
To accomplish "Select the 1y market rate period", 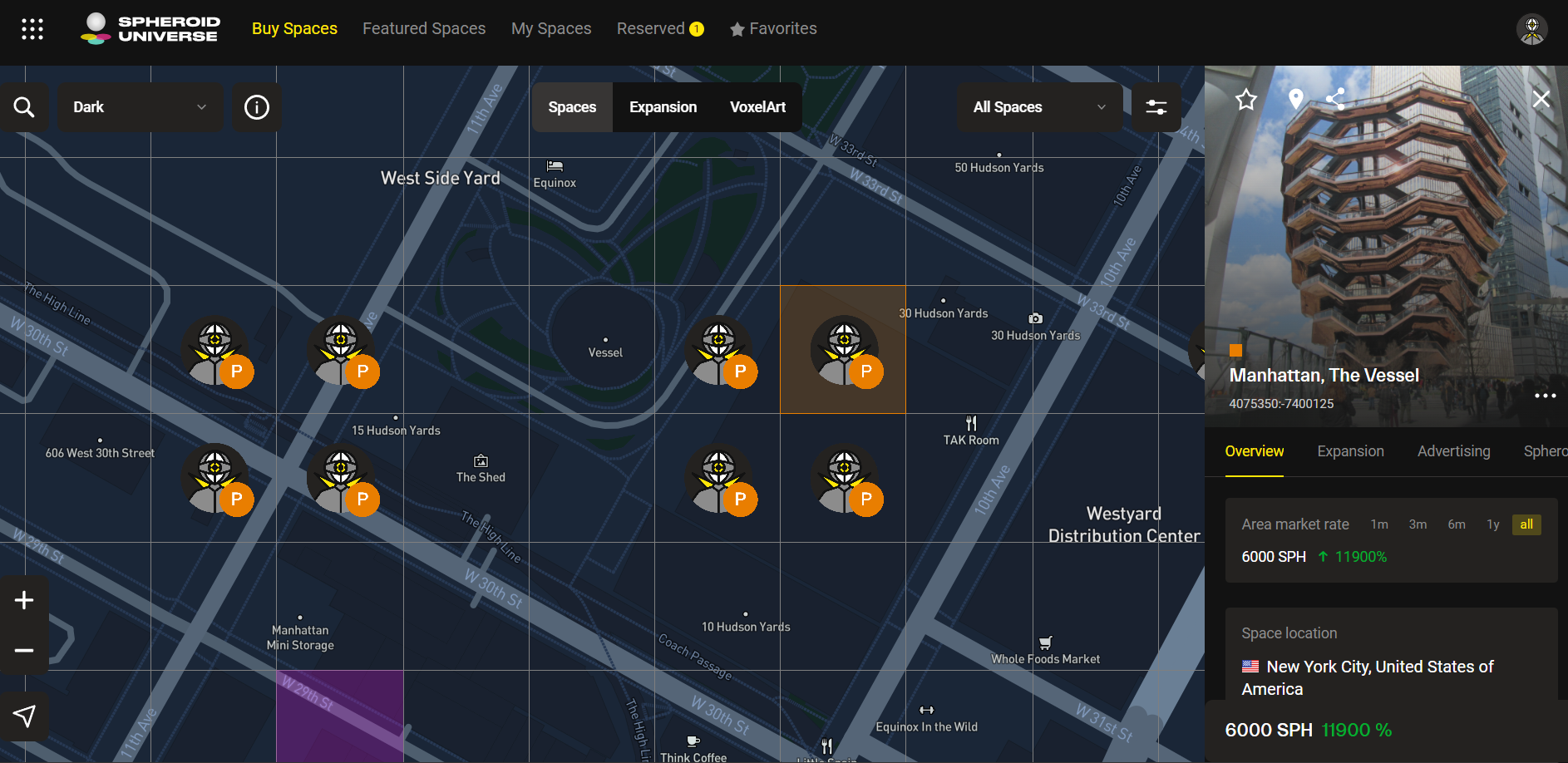I will point(1492,524).
